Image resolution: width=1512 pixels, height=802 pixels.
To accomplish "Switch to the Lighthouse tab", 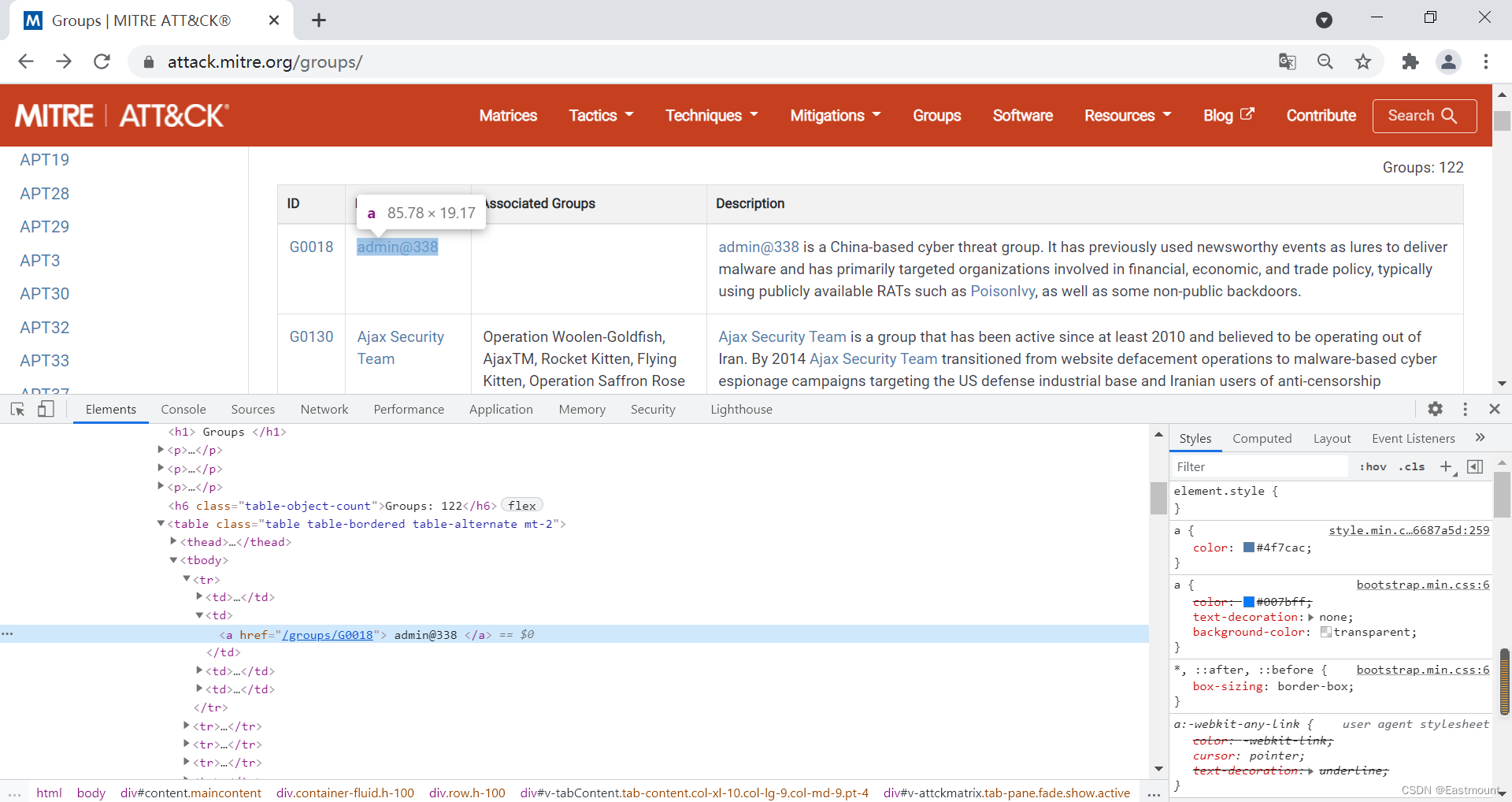I will [x=741, y=409].
